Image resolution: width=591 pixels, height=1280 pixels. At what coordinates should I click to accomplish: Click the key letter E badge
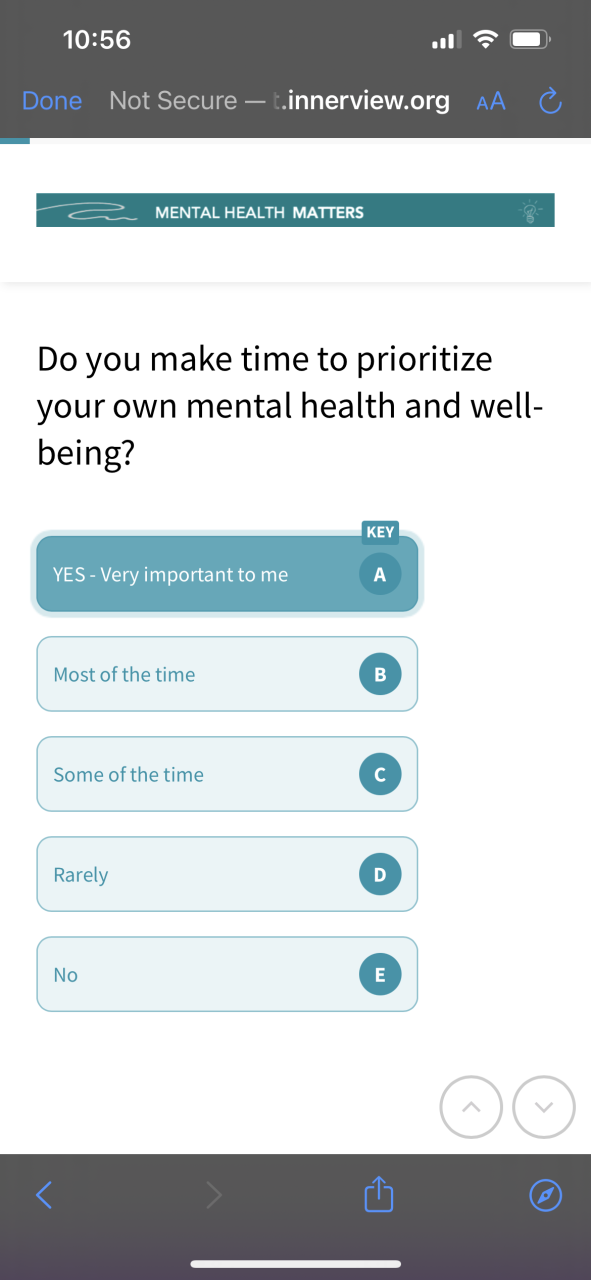tap(379, 974)
